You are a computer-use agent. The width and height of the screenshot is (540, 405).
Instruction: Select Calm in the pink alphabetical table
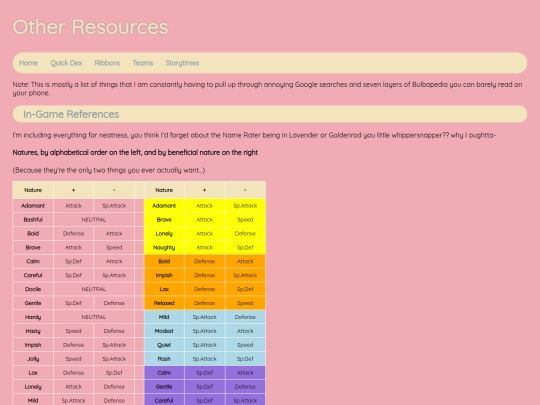pos(33,261)
